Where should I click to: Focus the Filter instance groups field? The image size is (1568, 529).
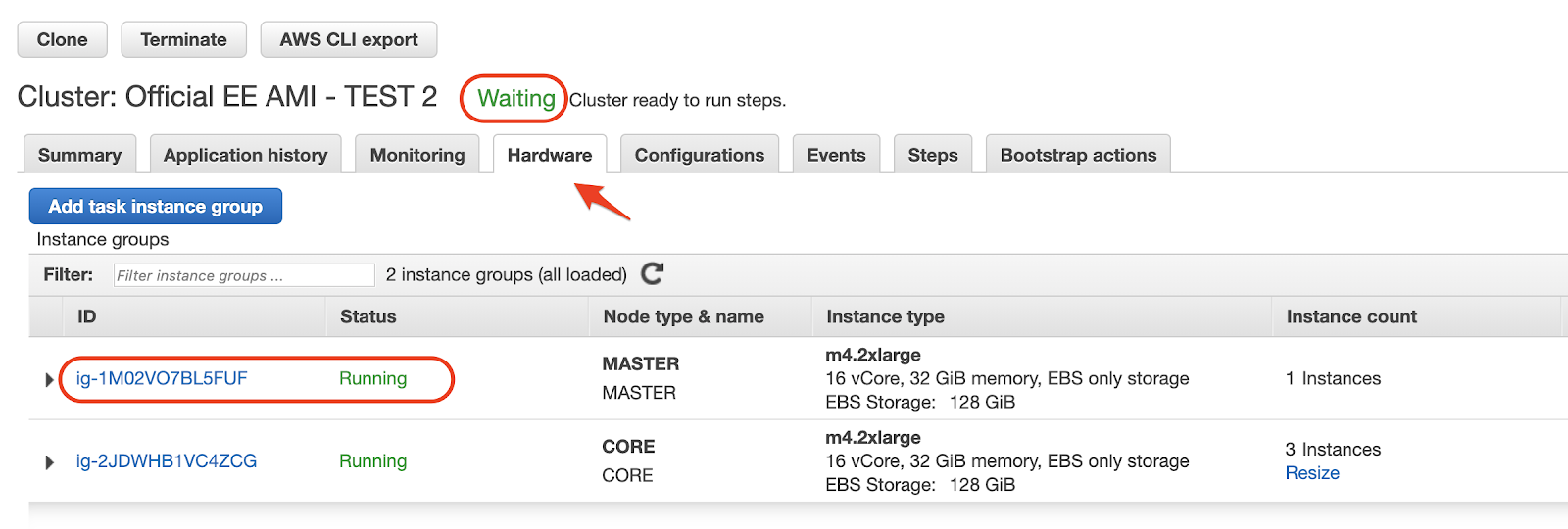tap(244, 275)
